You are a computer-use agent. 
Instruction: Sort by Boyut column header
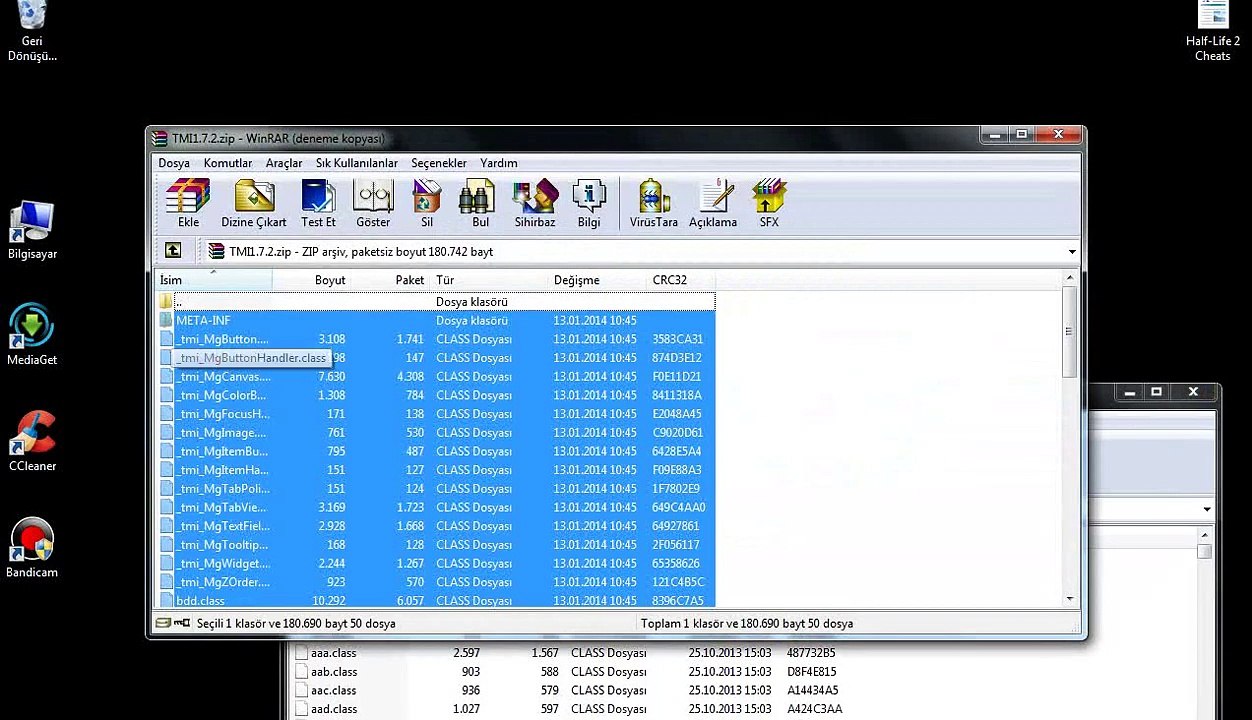point(312,280)
